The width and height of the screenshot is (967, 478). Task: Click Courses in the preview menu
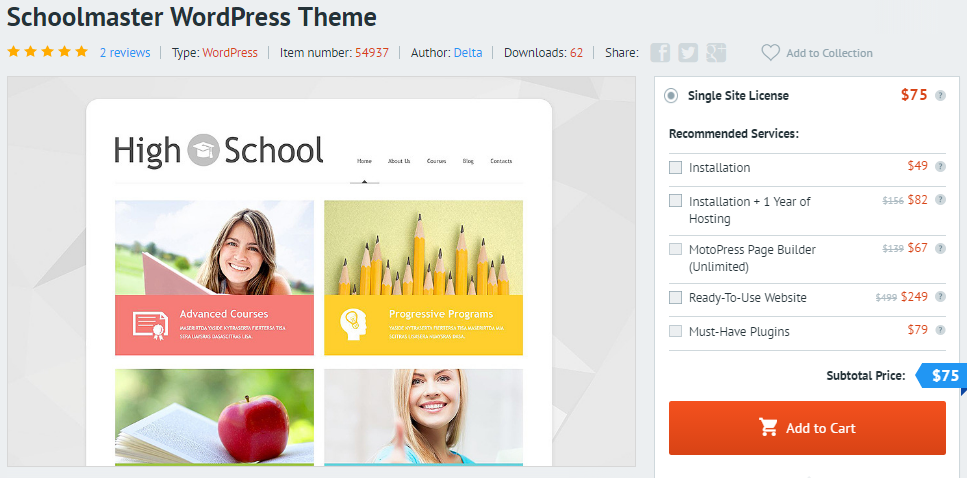pos(437,161)
